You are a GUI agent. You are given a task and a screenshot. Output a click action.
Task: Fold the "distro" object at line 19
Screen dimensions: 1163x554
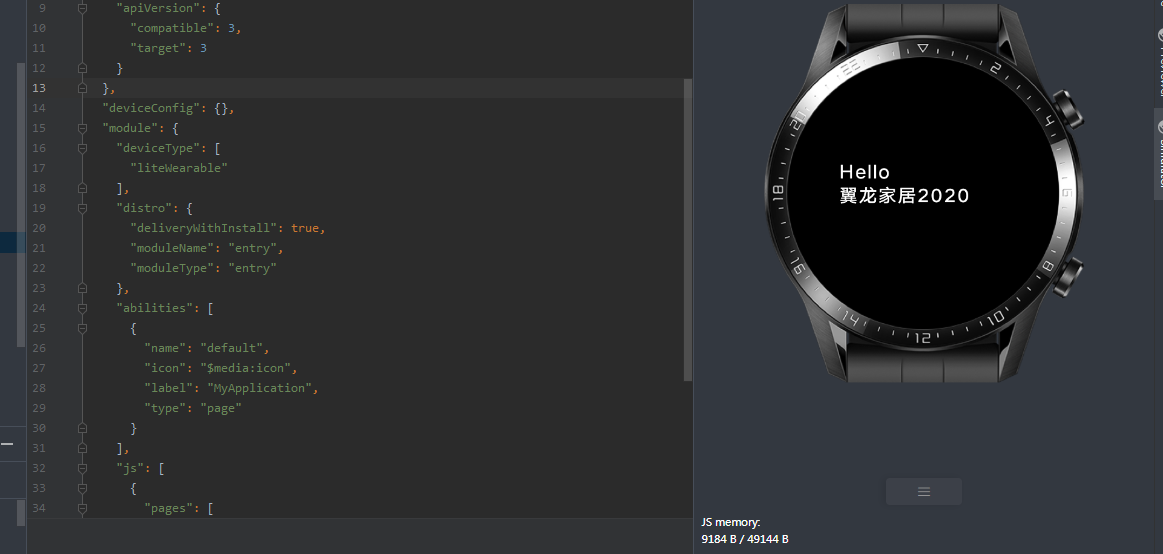click(82, 208)
